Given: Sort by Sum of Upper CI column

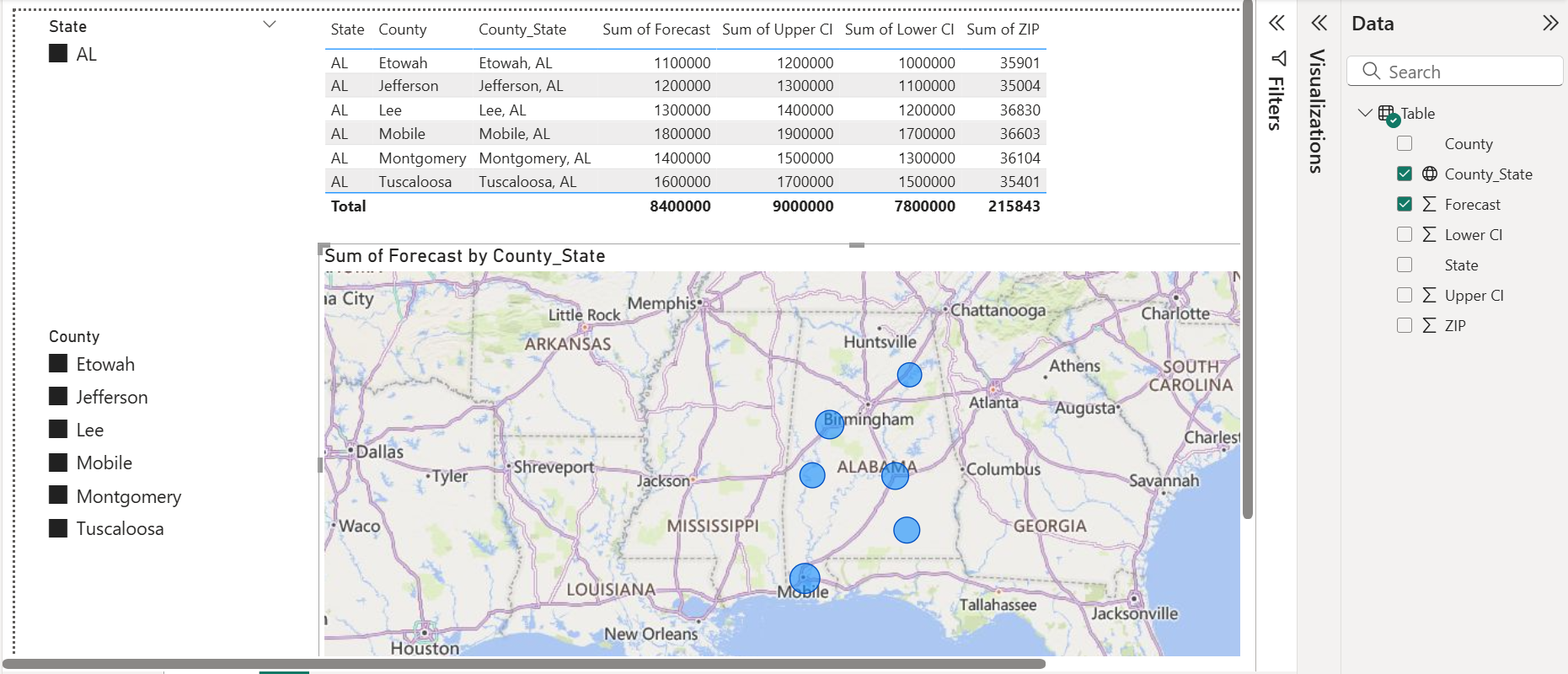Looking at the screenshot, I should pos(777,29).
